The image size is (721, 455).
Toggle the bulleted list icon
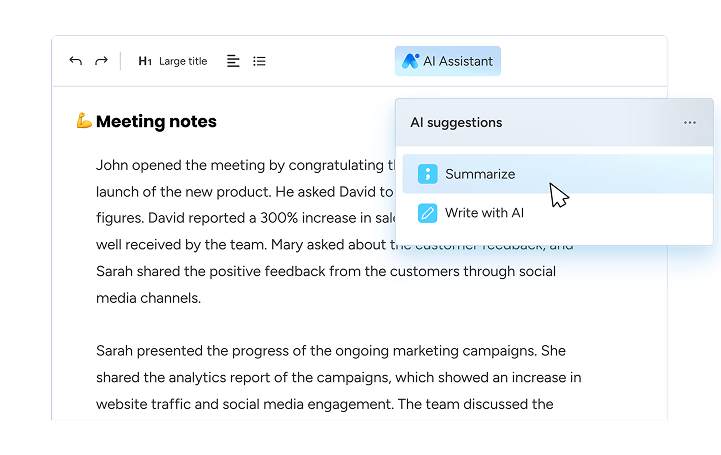point(259,61)
